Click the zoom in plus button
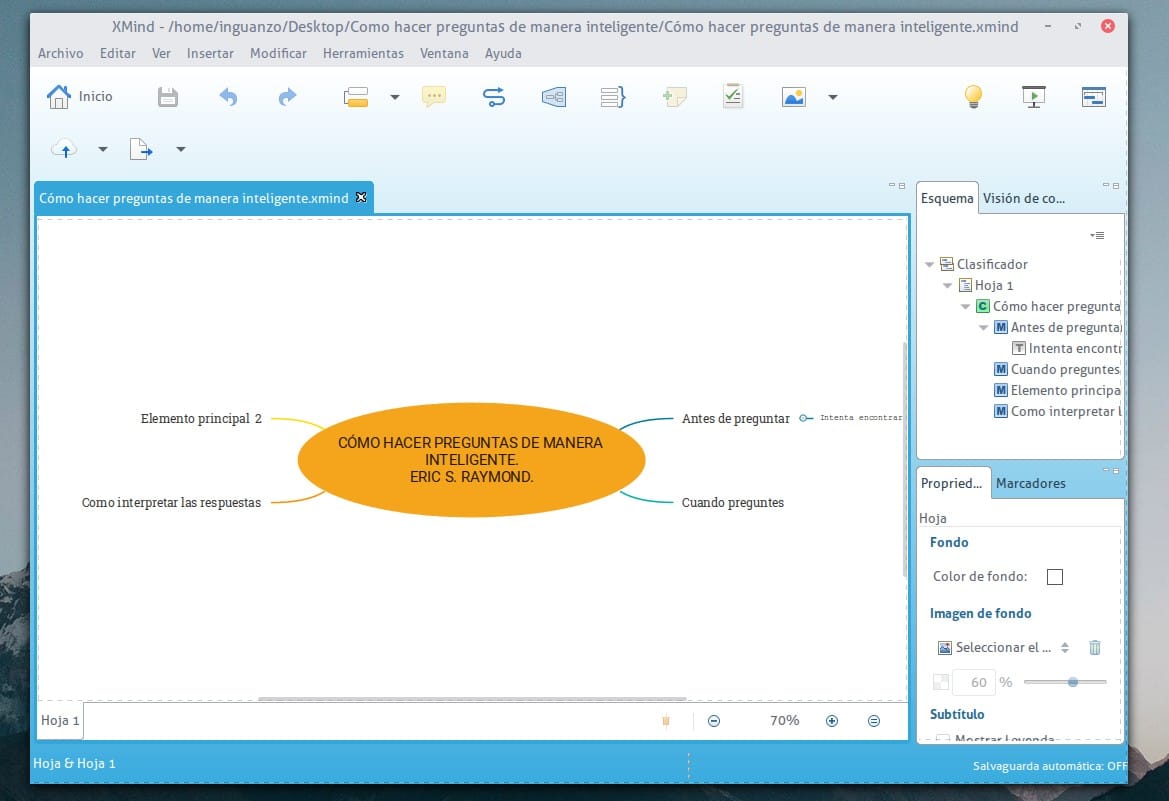This screenshot has width=1169, height=801. (x=832, y=721)
